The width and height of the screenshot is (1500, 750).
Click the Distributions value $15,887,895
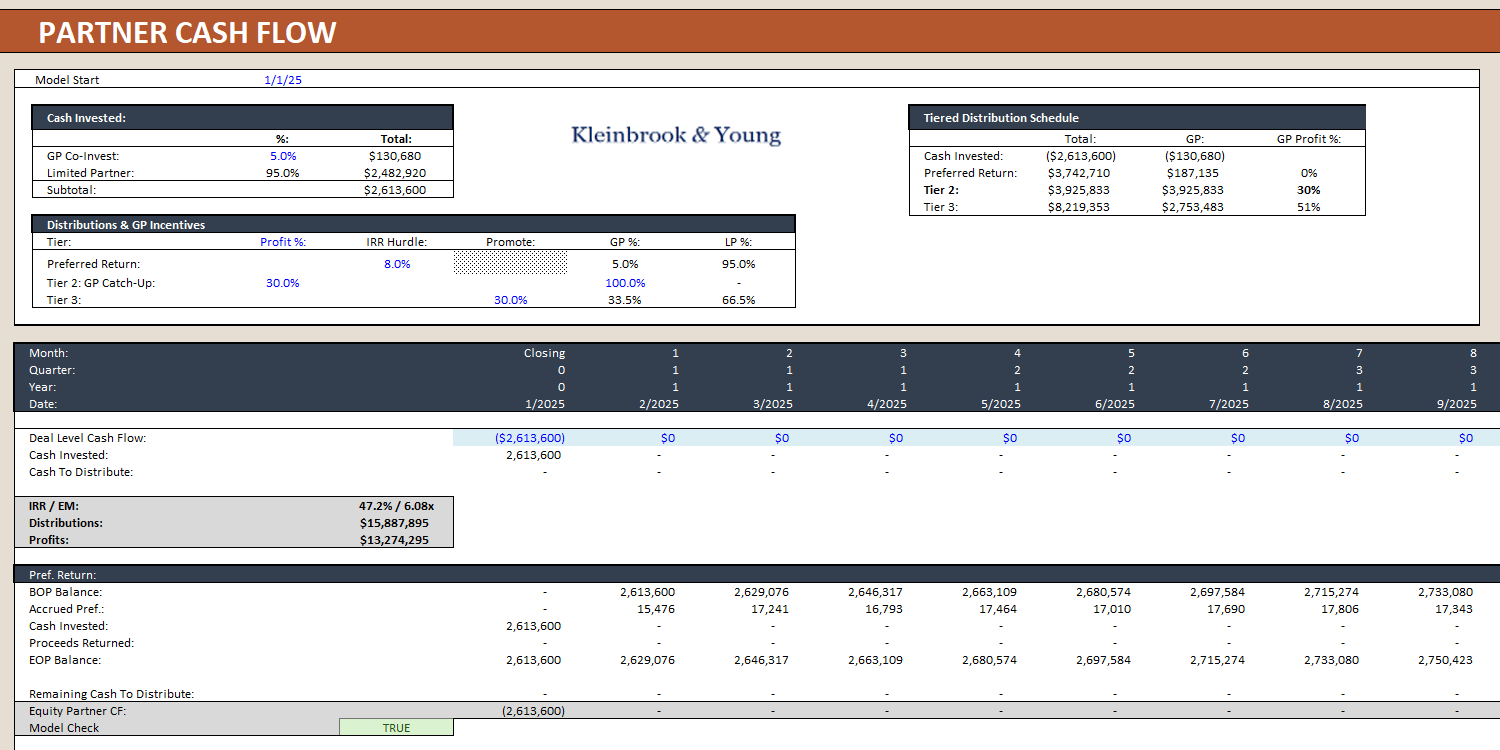tap(394, 523)
